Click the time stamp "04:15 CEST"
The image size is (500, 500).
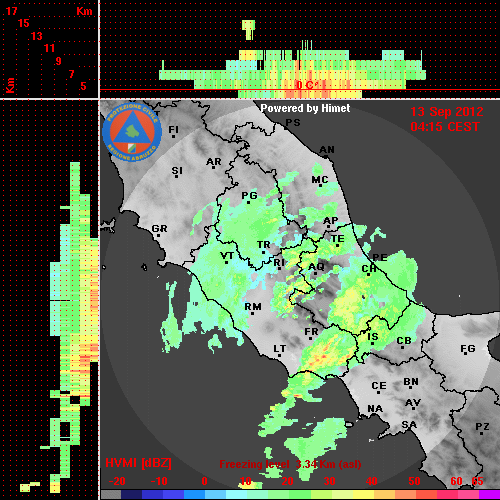pyautogui.click(x=445, y=127)
